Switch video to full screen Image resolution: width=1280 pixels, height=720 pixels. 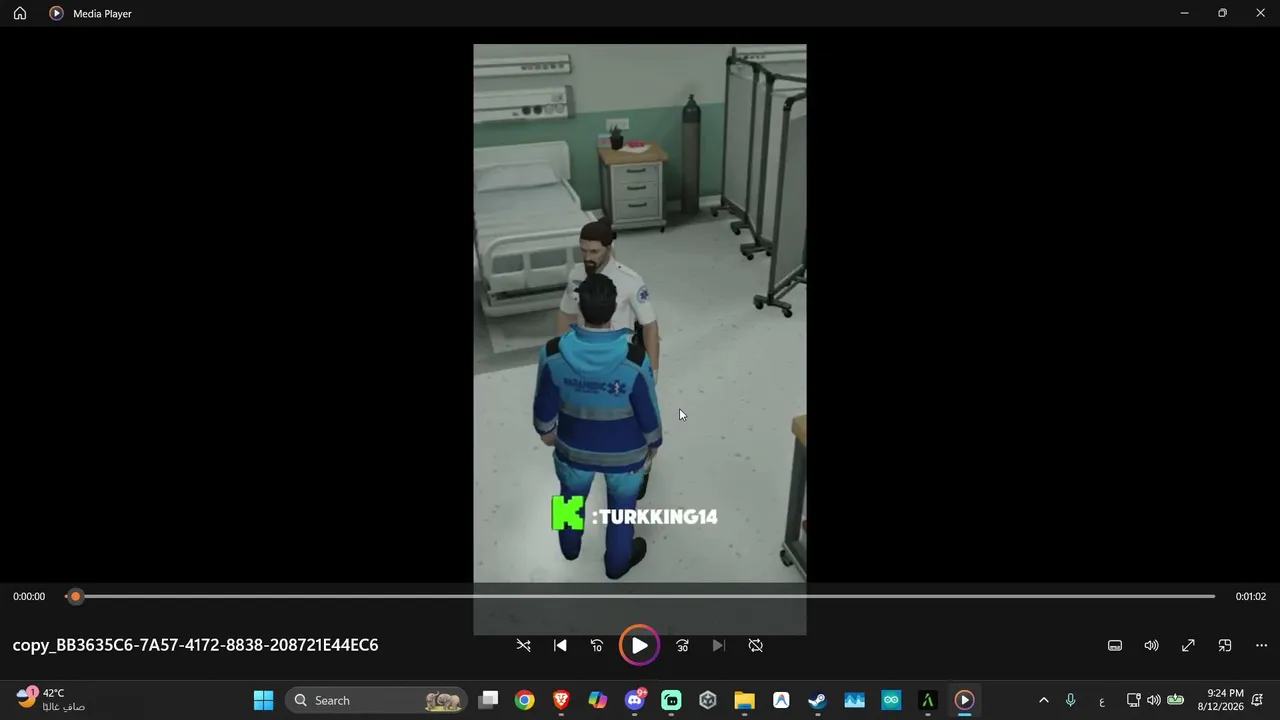click(x=1188, y=646)
